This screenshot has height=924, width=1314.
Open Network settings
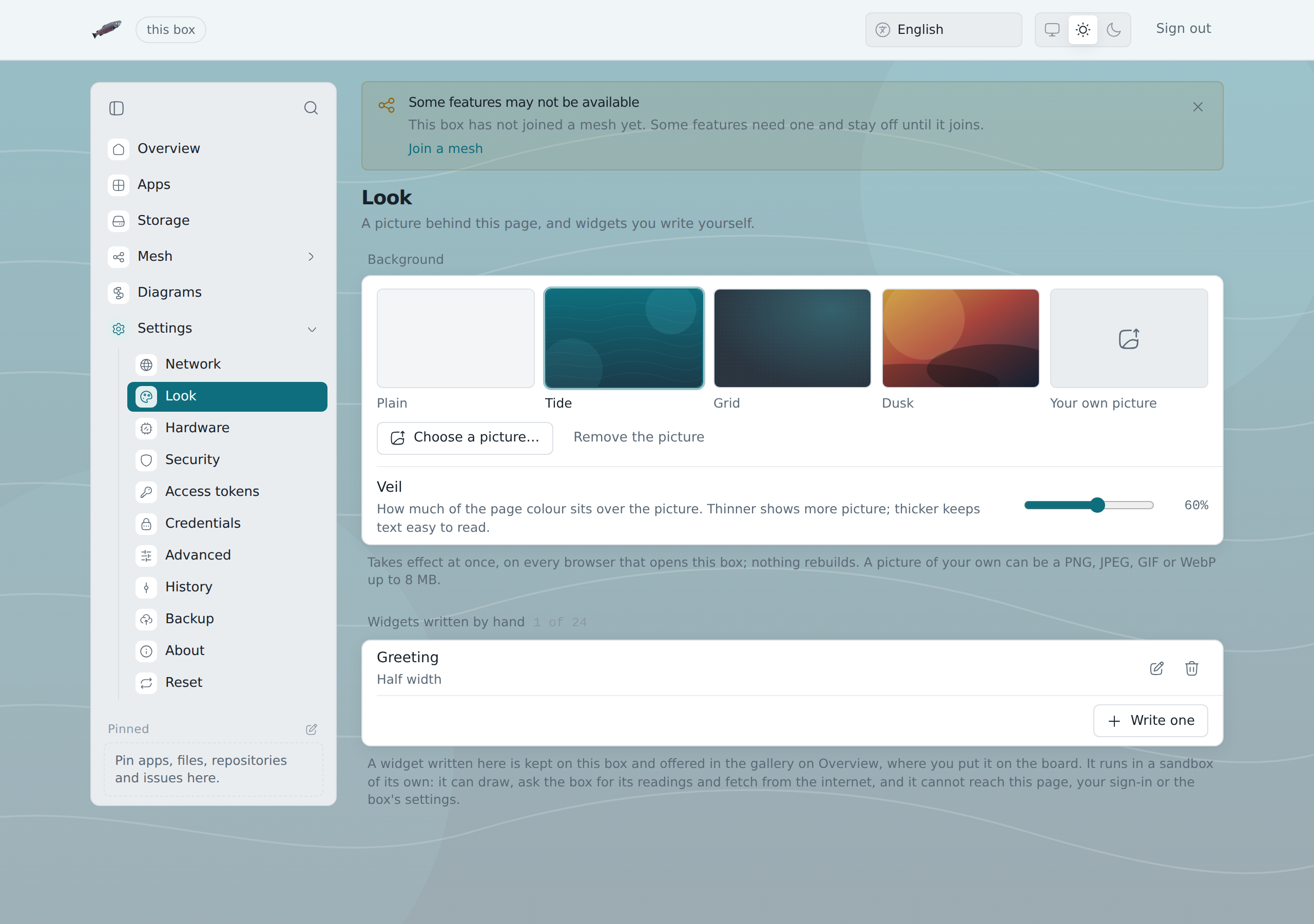[227, 364]
